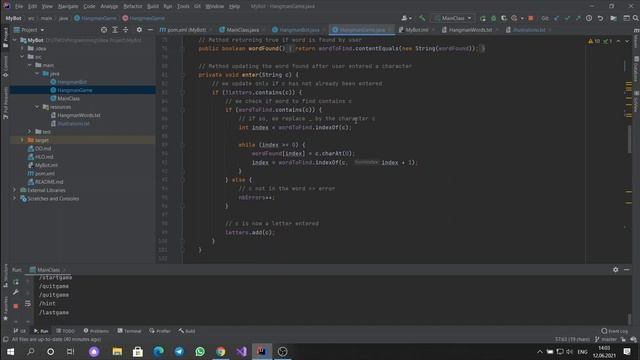Image resolution: width=640 pixels, height=360 pixels.
Task: Expand External Libraries node
Action: [x=15, y=190]
